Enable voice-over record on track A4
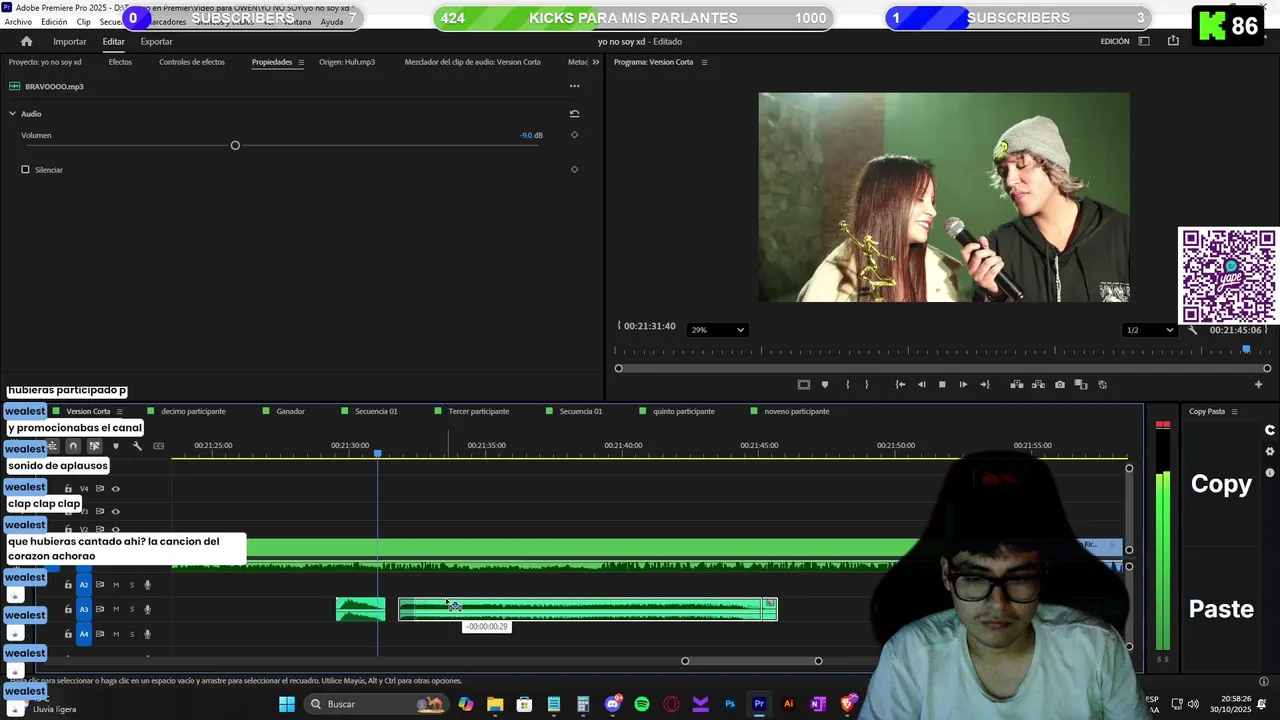Screen dimensions: 1280x720 click(x=147, y=634)
